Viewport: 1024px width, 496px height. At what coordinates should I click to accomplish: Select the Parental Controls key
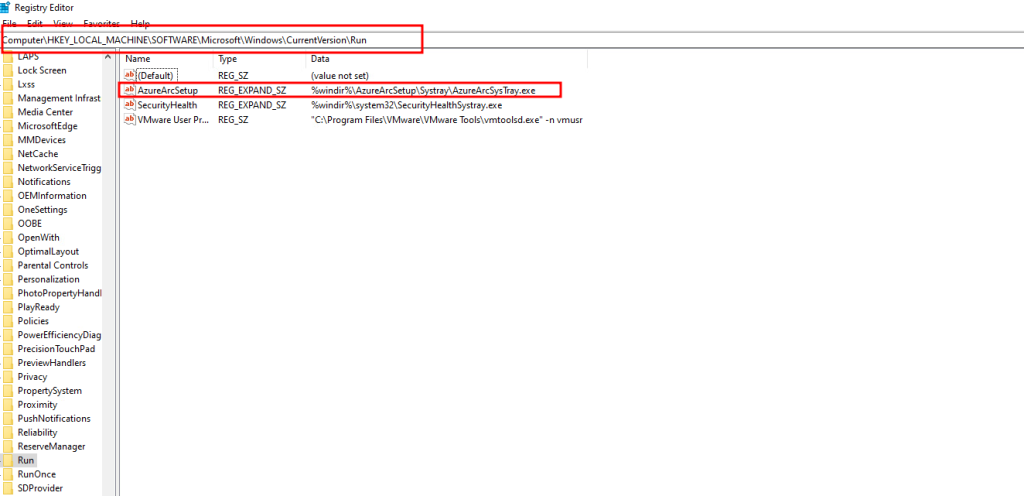pos(52,265)
